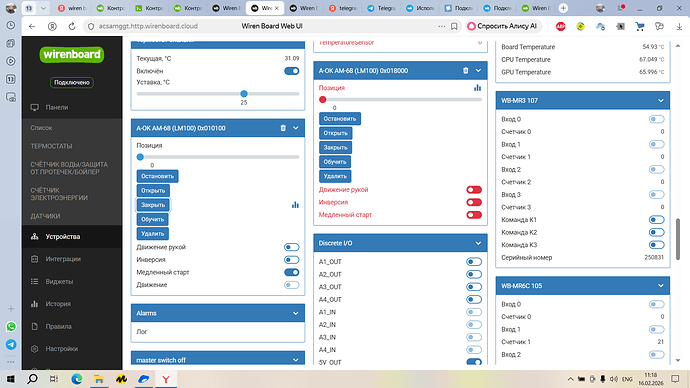Open history chart icon next to Закрыть button

click(x=295, y=205)
